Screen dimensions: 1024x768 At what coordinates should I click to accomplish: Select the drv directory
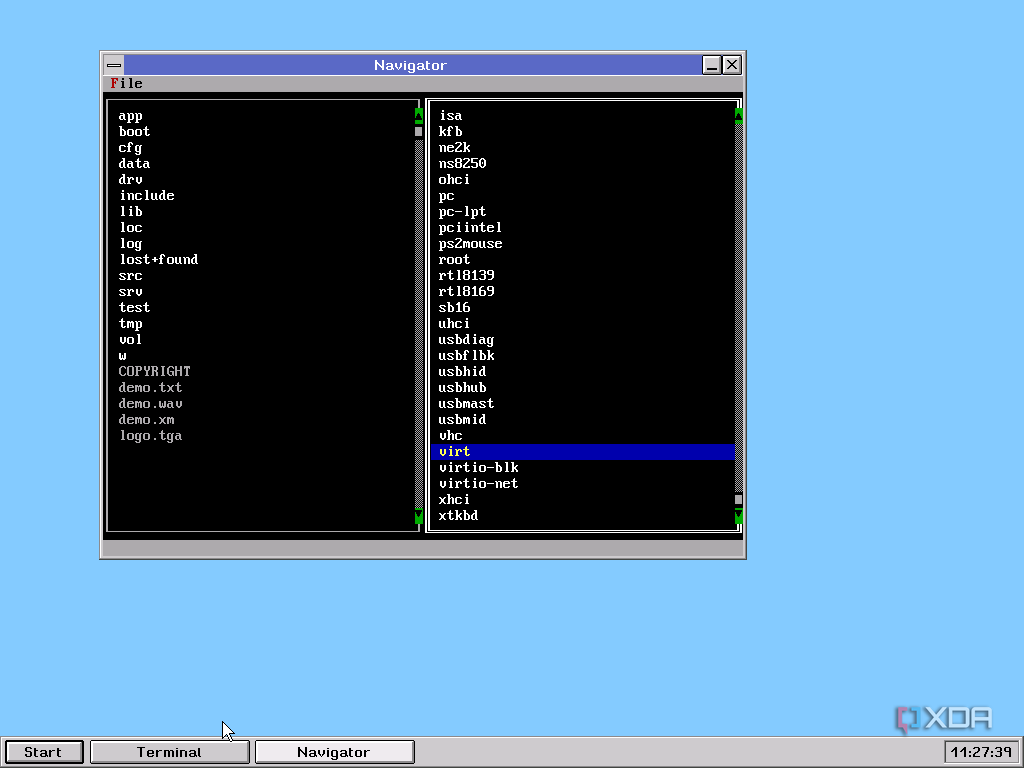pos(131,180)
